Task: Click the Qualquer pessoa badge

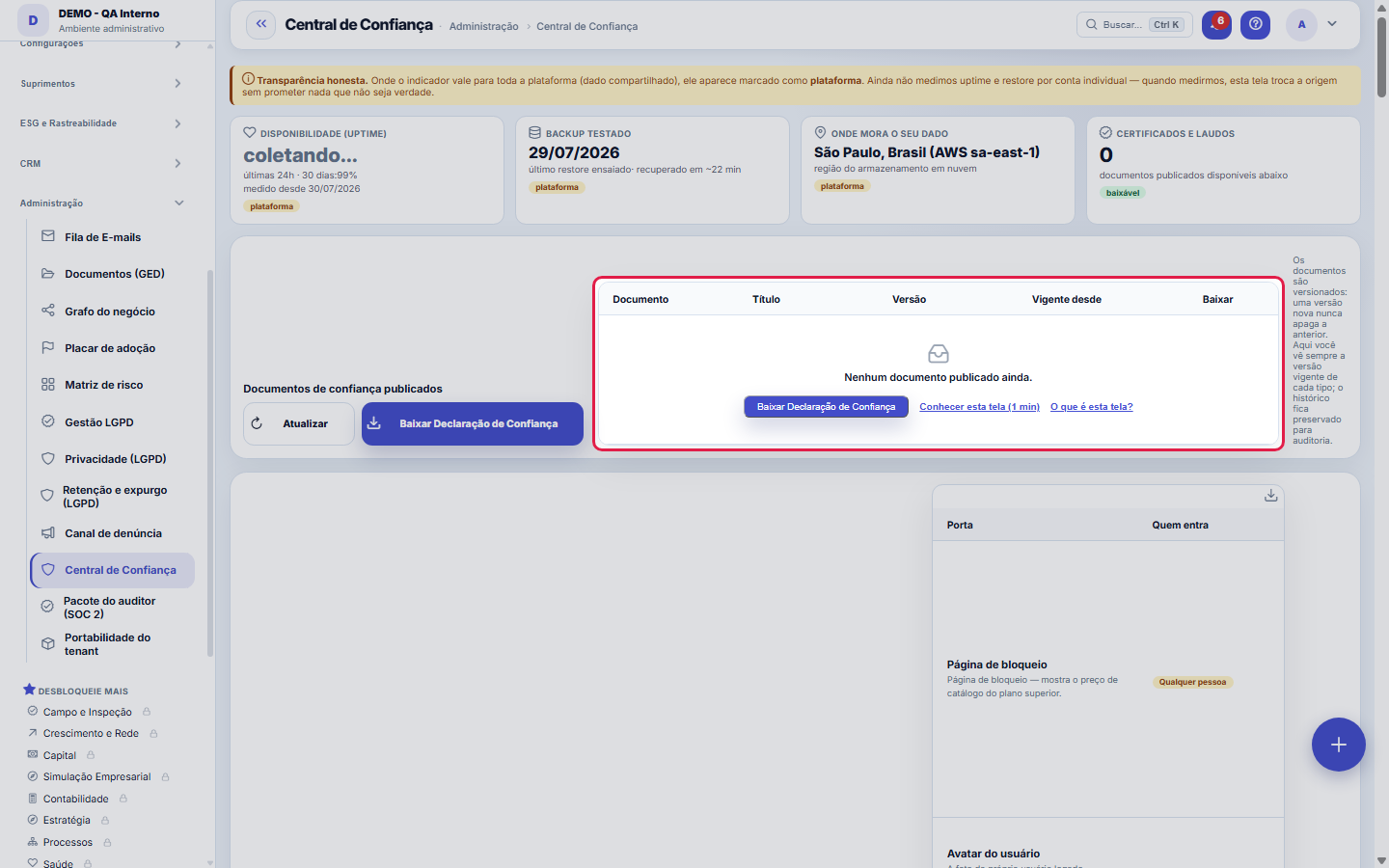Action: click(x=1192, y=682)
